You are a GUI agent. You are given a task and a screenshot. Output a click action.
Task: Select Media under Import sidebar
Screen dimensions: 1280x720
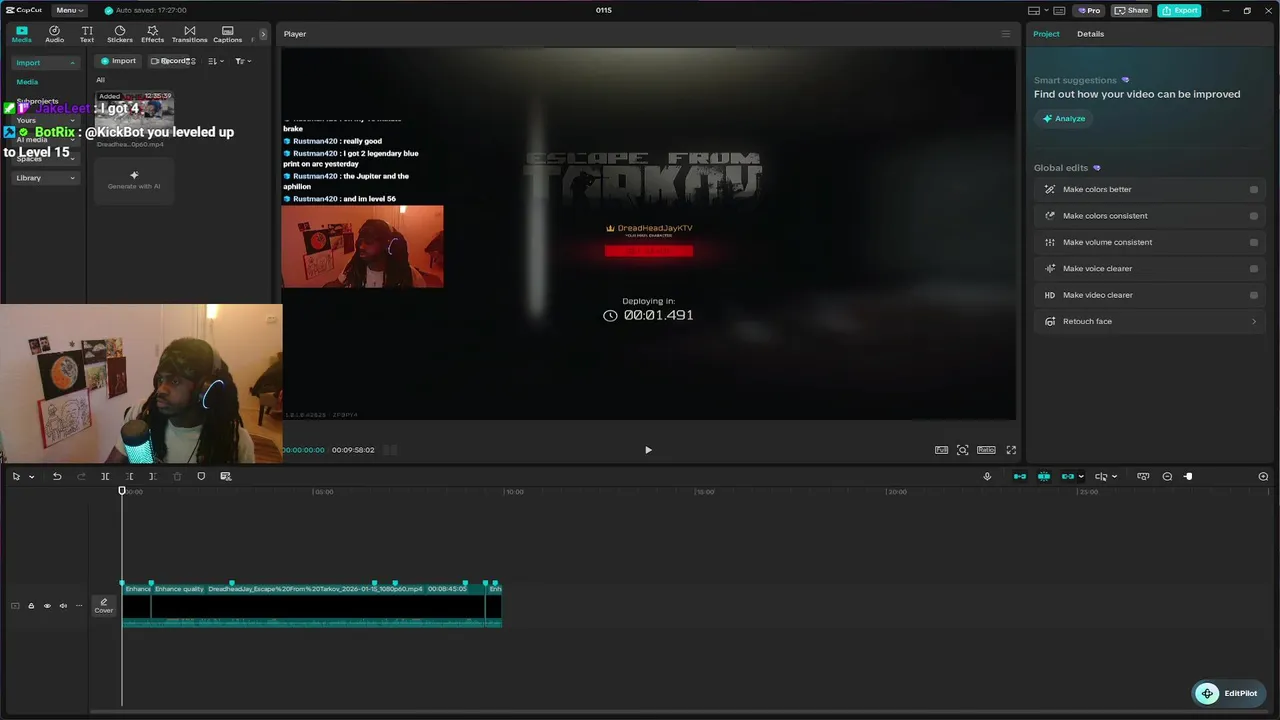click(27, 82)
